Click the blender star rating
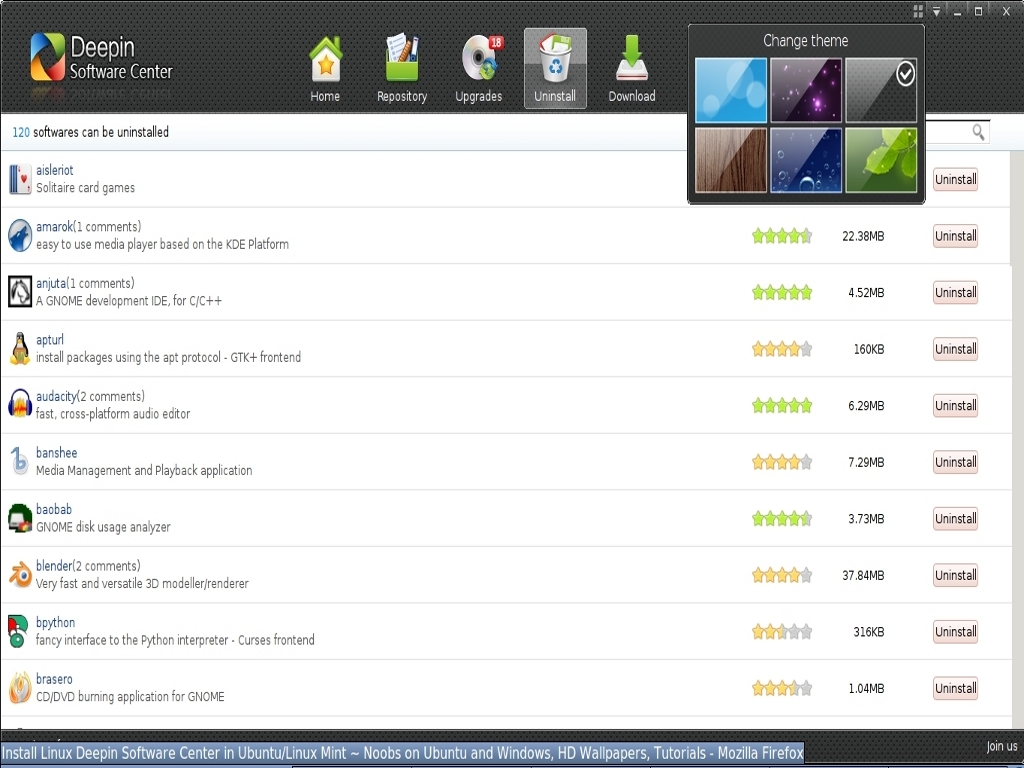Screen dimensions: 1024x768 tap(782, 575)
